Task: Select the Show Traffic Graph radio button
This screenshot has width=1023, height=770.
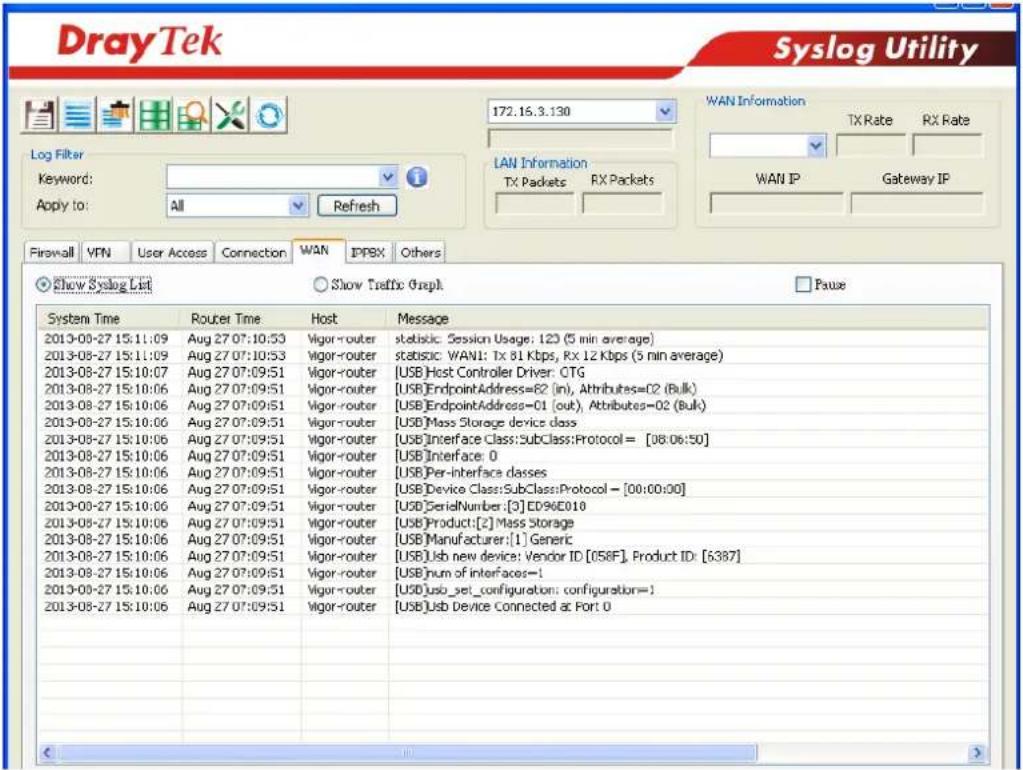Action: (x=320, y=285)
